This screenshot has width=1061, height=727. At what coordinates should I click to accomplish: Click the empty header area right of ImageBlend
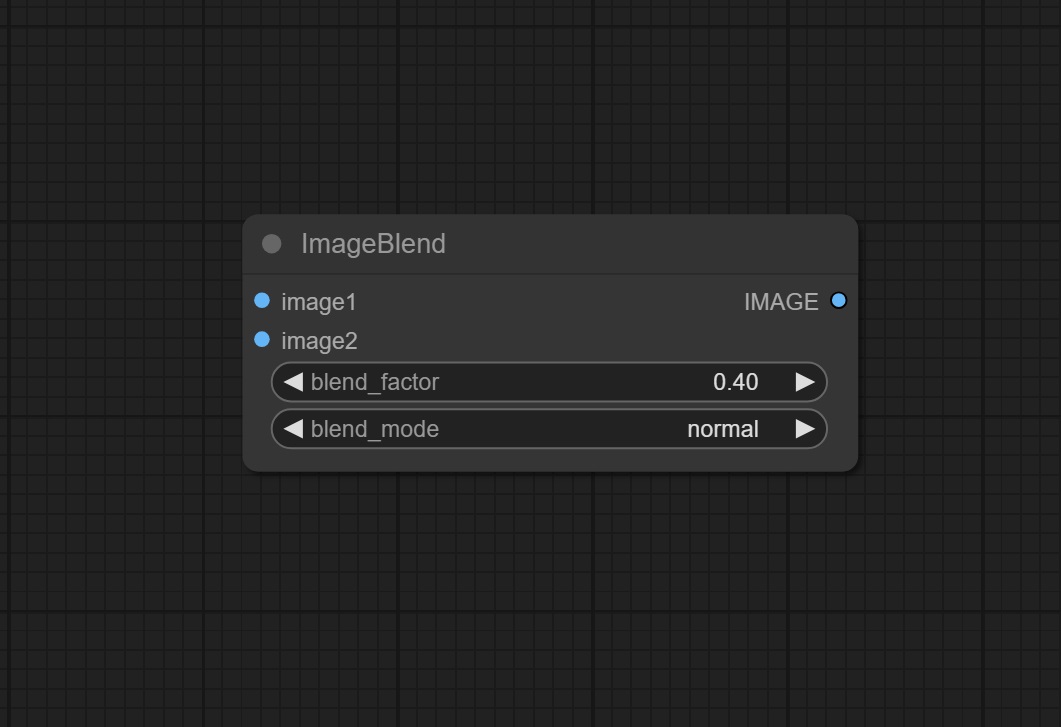(x=650, y=244)
